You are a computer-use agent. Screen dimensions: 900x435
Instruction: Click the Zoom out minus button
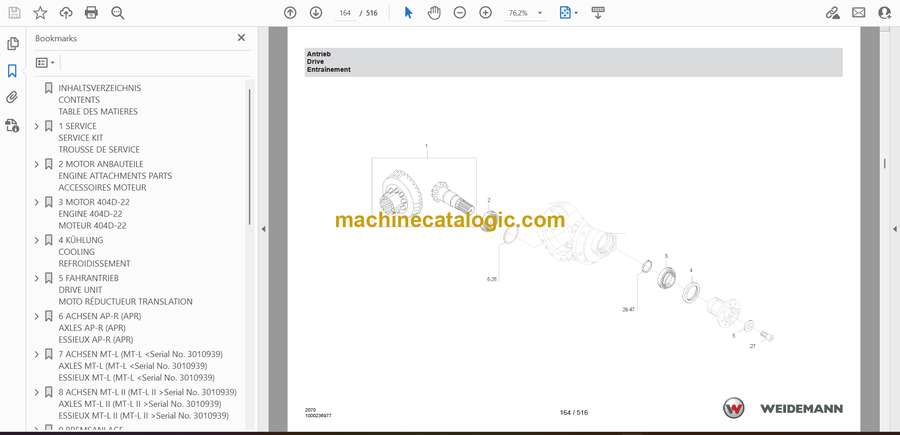pos(460,13)
